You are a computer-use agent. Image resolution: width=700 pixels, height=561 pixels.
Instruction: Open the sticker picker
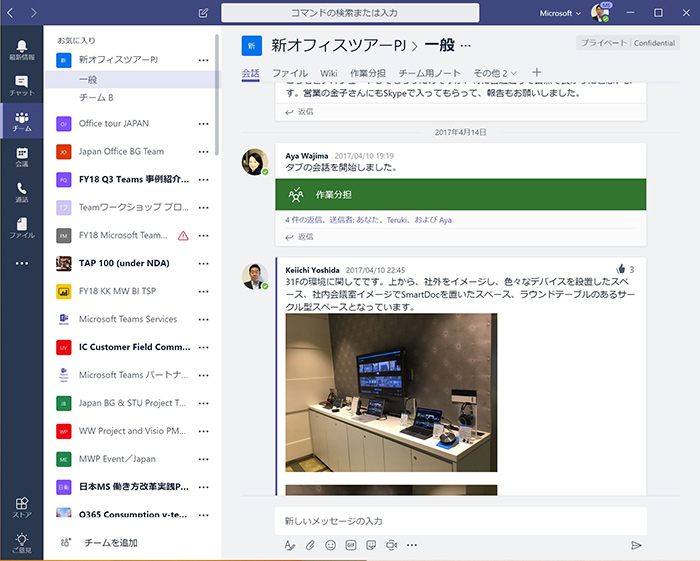click(x=371, y=545)
